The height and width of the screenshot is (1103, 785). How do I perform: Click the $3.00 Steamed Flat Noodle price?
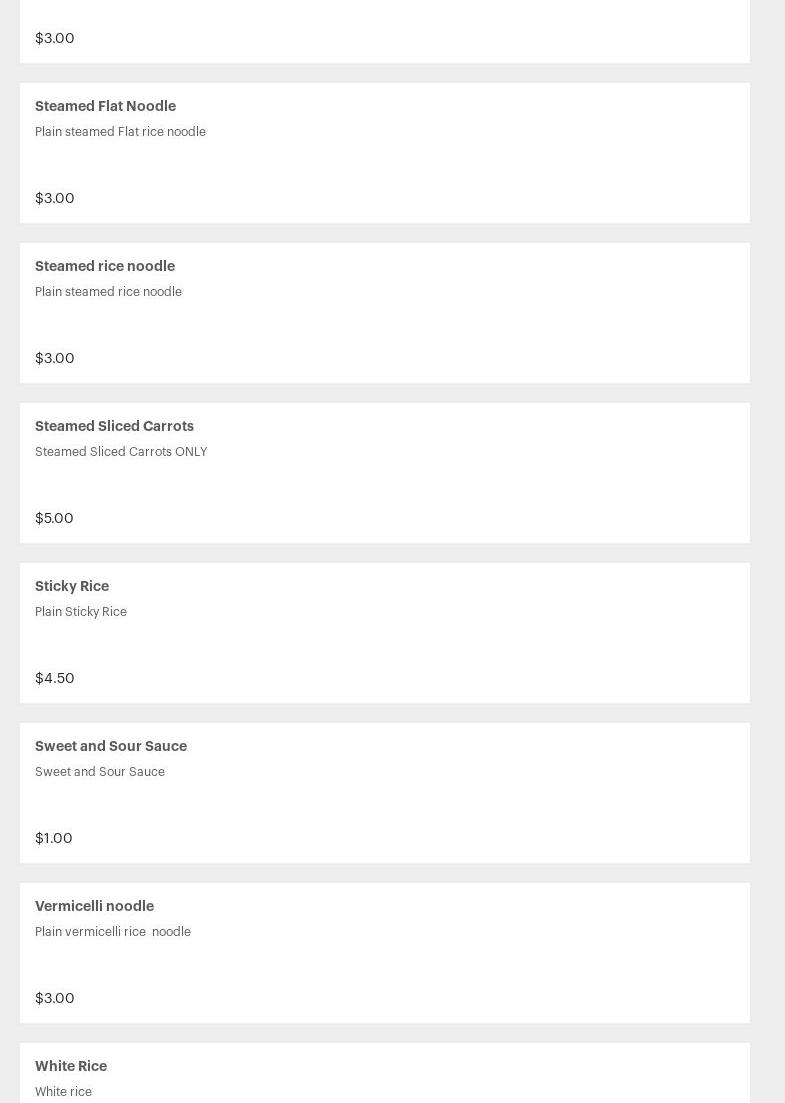(55, 198)
